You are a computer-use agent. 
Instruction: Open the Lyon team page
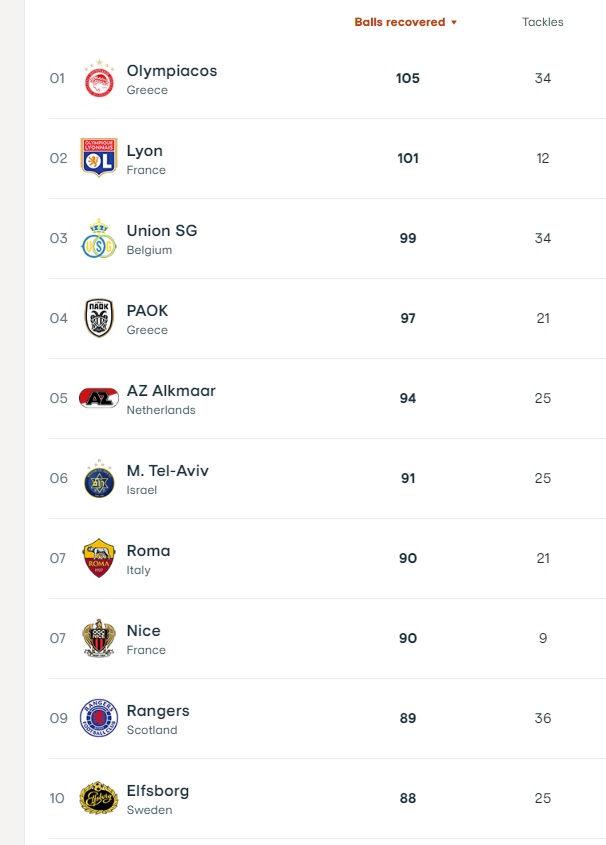click(144, 151)
